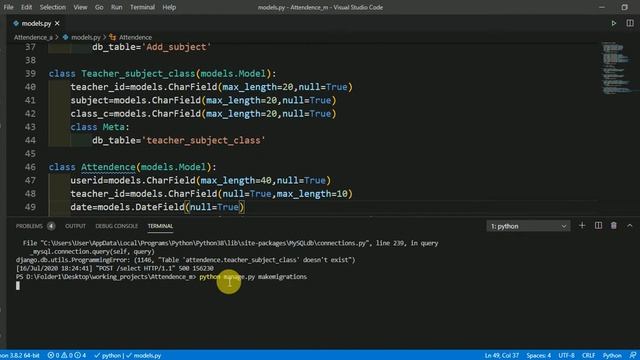Click 'db_table='Add_subject'' on line 37
This screenshot has height=360, width=640.
pos(151,47)
